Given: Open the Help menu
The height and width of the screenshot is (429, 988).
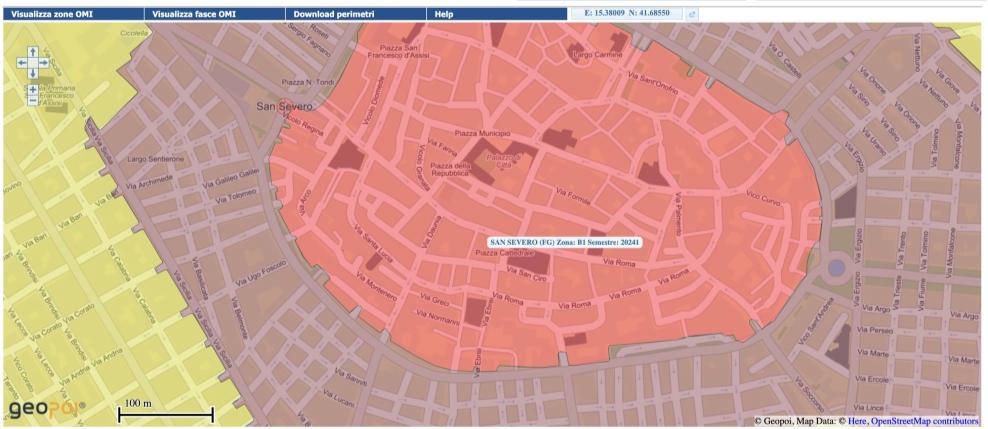Looking at the screenshot, I should (444, 14).
